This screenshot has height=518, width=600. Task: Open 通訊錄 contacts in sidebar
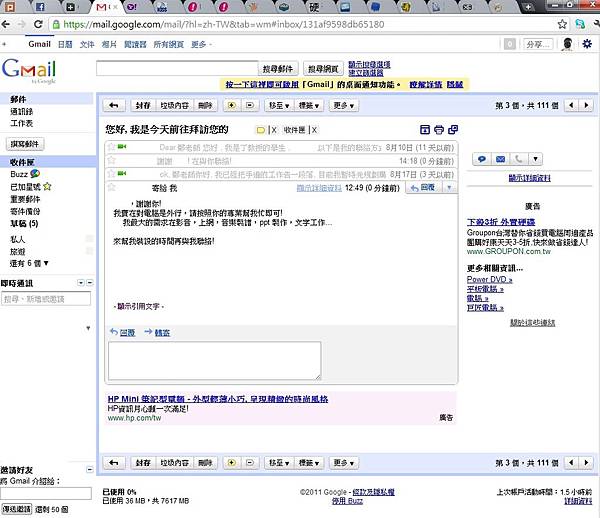pyautogui.click(x=22, y=111)
